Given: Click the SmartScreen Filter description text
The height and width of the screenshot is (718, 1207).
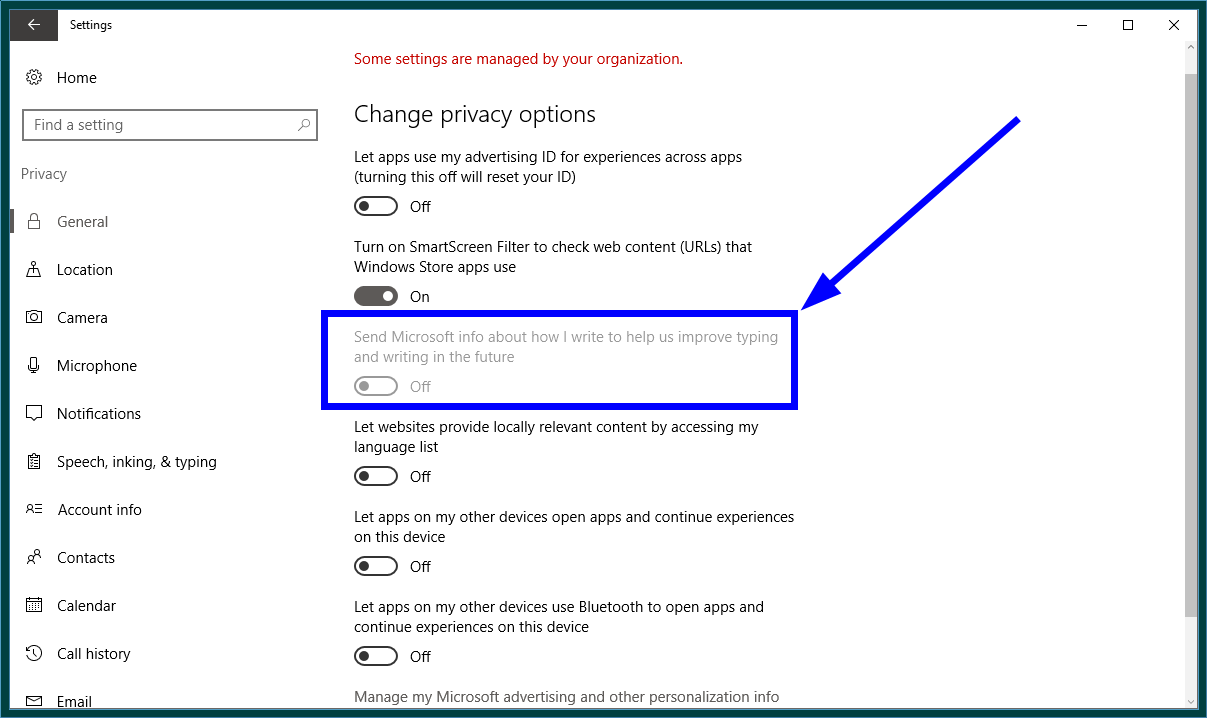Looking at the screenshot, I should pyautogui.click(x=553, y=256).
